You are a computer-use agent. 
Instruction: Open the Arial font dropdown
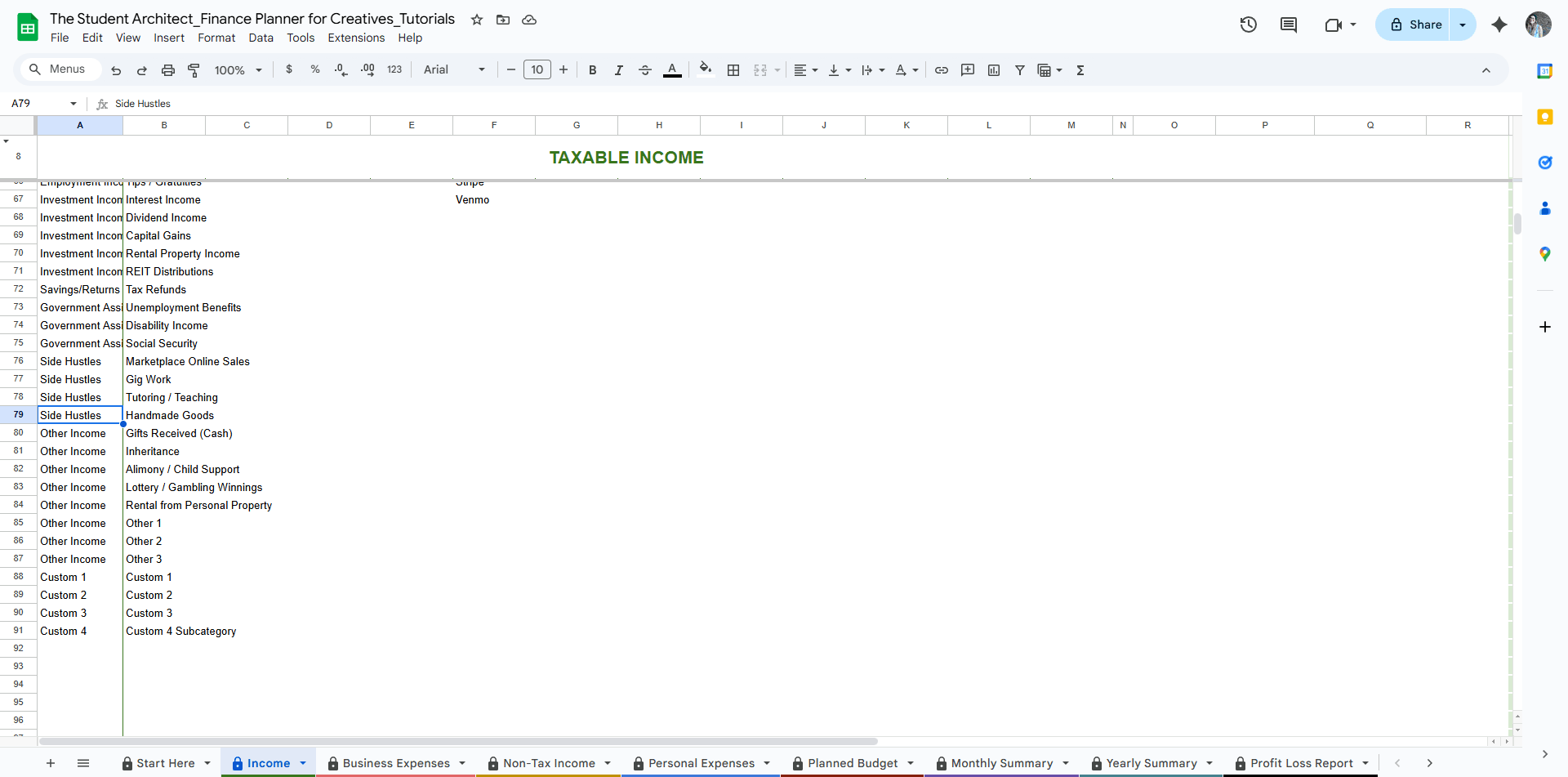point(454,70)
